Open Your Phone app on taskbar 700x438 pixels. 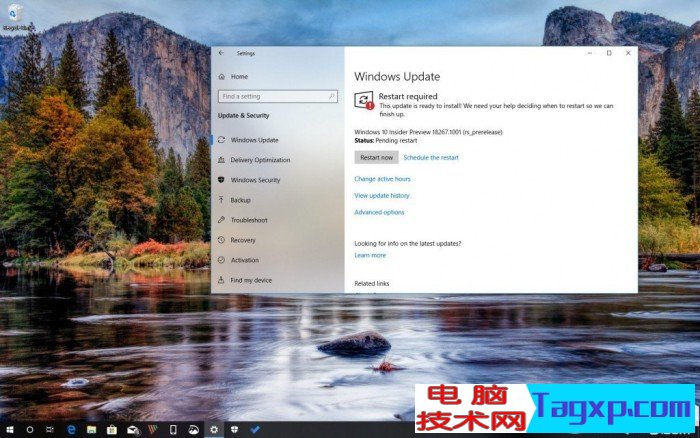point(173,430)
